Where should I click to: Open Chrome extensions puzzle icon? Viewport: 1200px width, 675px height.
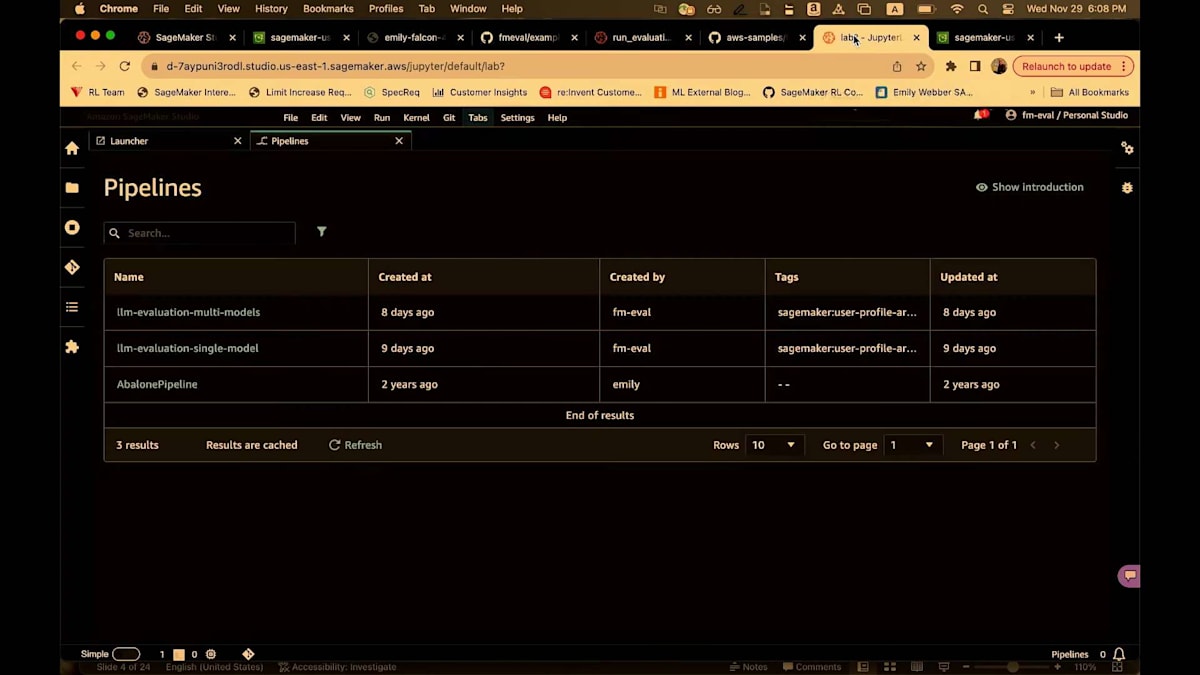coord(951,66)
